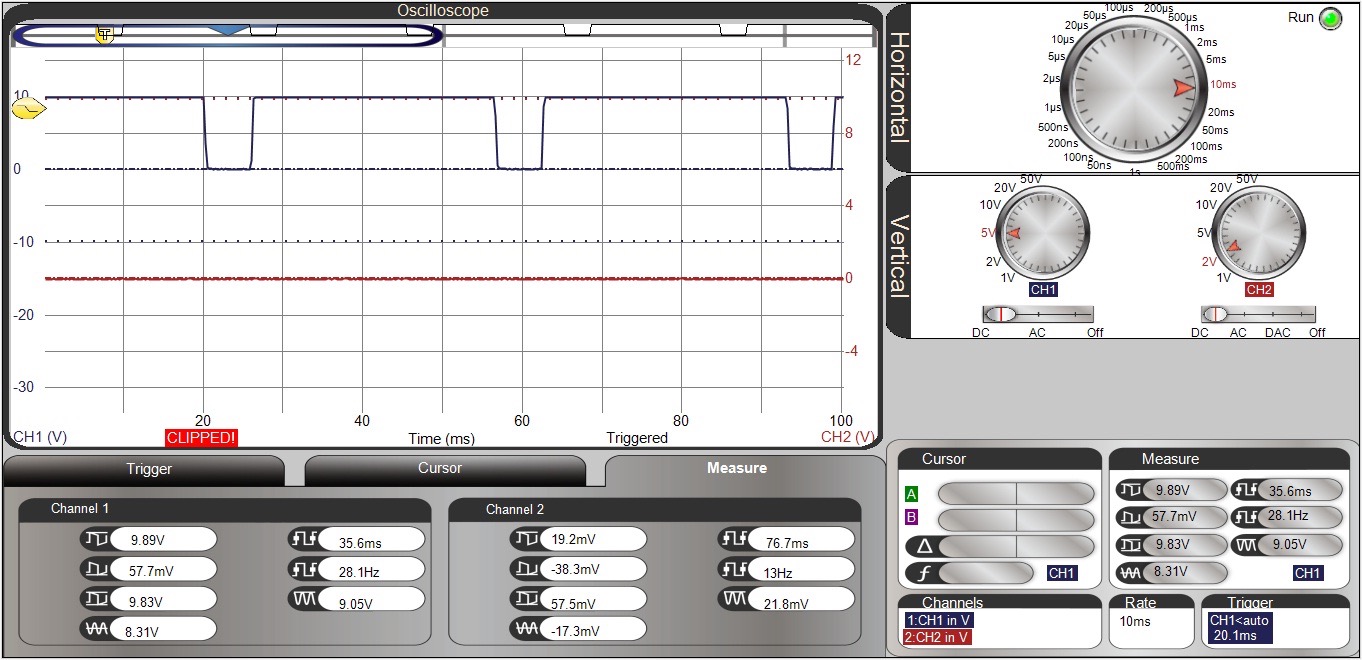Click the cursor B readout field
Image resolution: width=1362 pixels, height=660 pixels.
(1016, 518)
